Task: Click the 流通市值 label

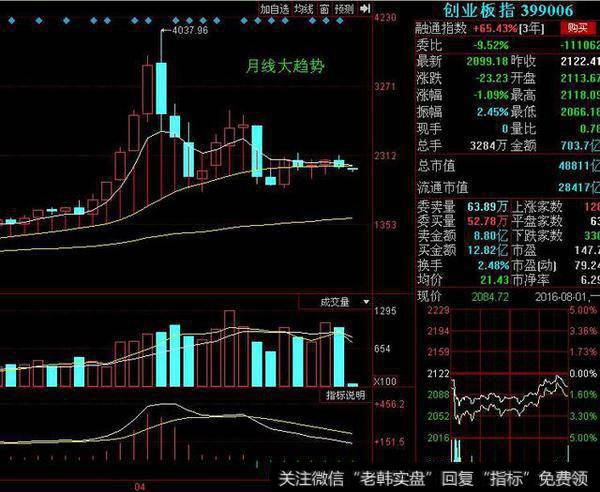Action: [x=443, y=187]
